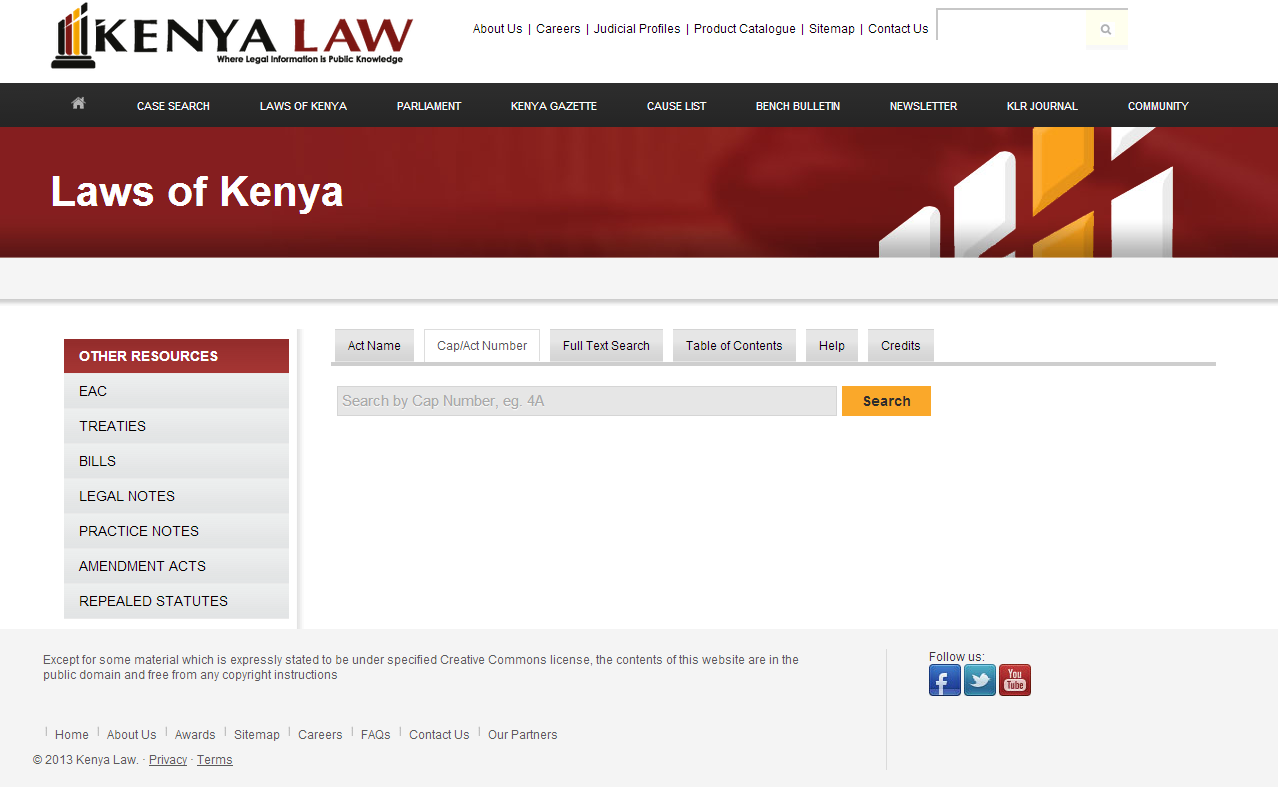
Task: Open Bills in Other Resources sidebar
Action: (176, 461)
